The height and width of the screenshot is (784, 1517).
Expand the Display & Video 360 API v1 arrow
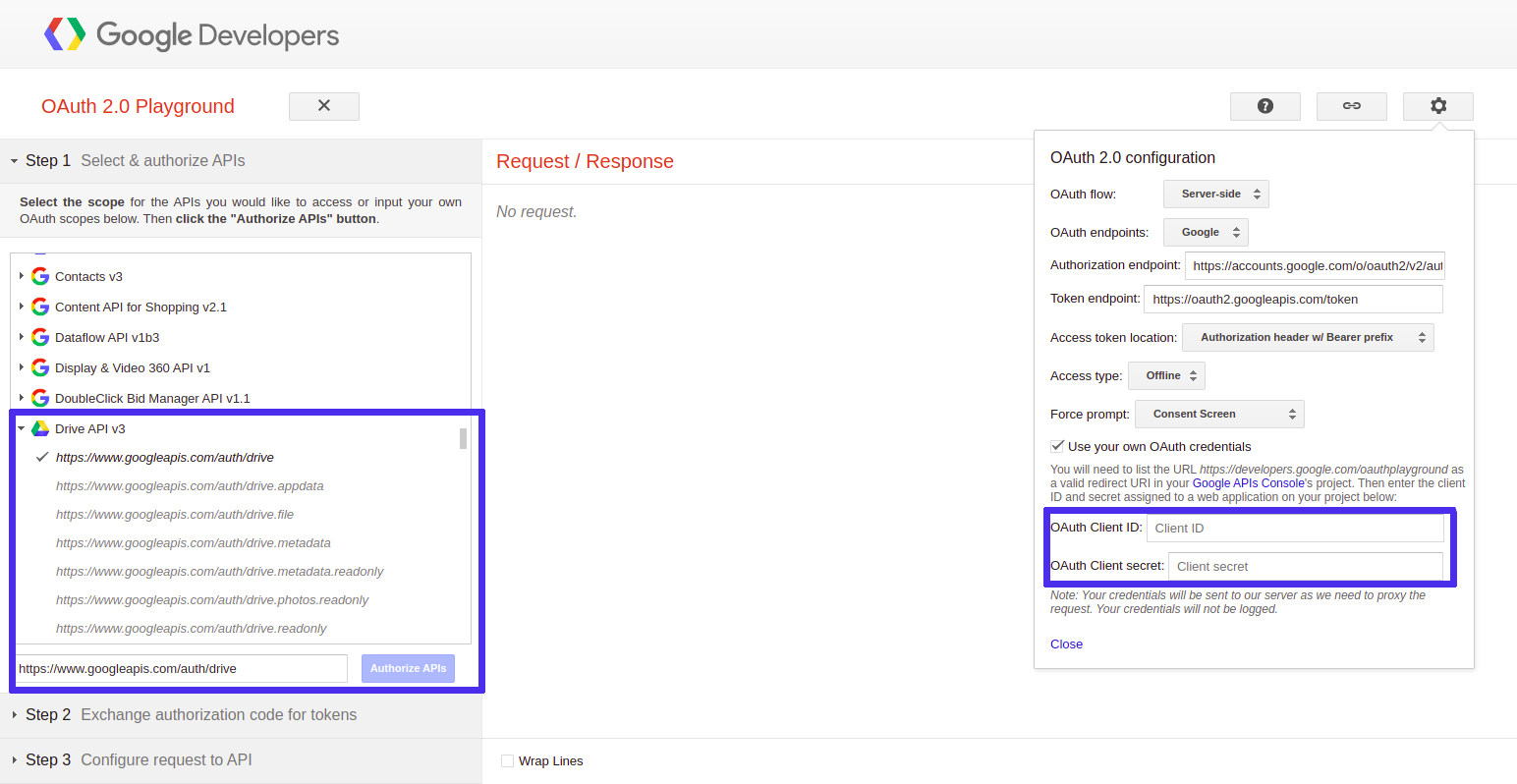pyautogui.click(x=21, y=367)
